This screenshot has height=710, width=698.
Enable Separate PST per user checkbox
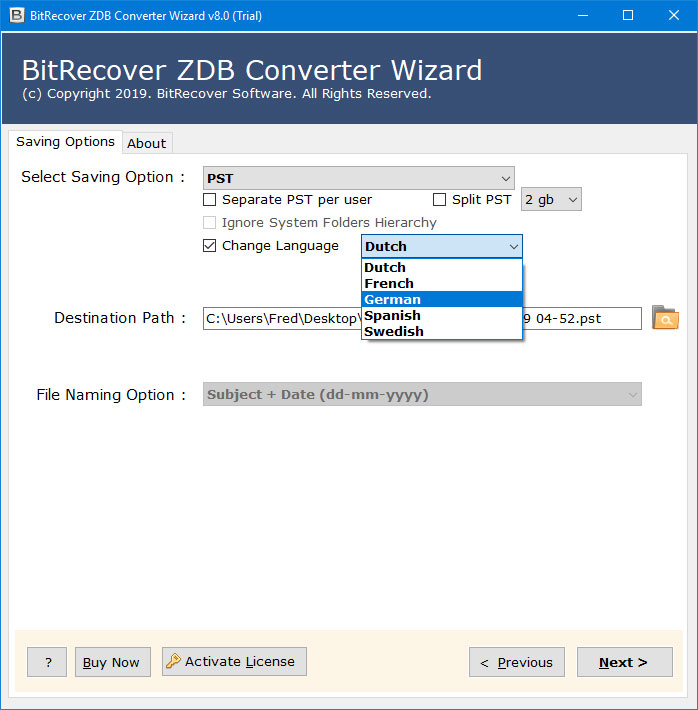pos(209,200)
